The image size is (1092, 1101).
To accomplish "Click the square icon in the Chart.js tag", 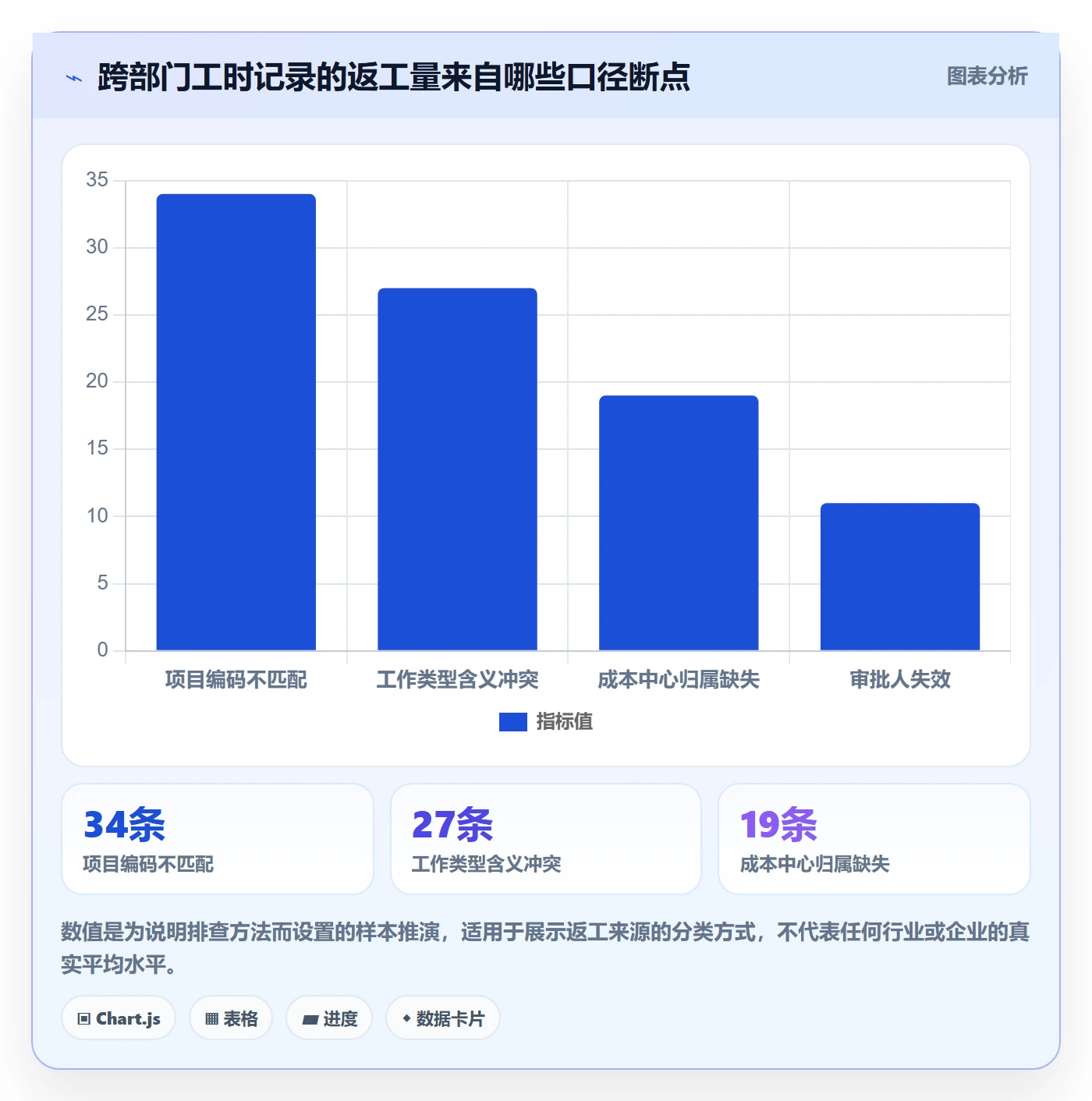I will (84, 1019).
